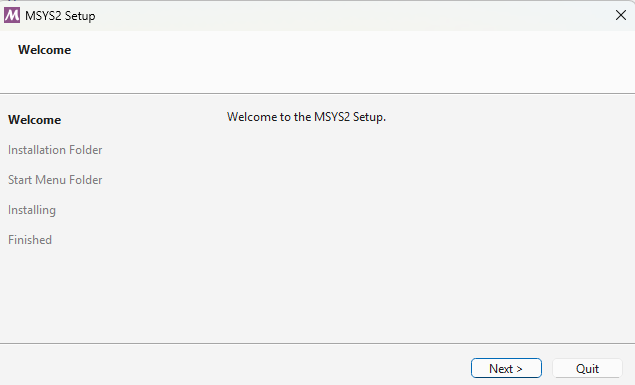Click the 'Welcome to the MSYS2 Setup.' text

point(306,117)
